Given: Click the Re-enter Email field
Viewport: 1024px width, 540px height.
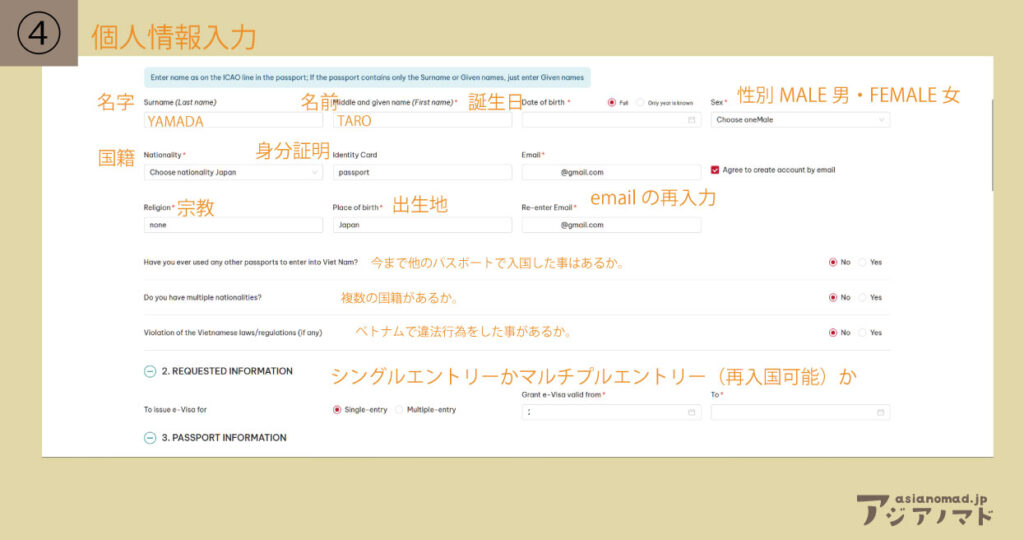Looking at the screenshot, I should pos(611,225).
